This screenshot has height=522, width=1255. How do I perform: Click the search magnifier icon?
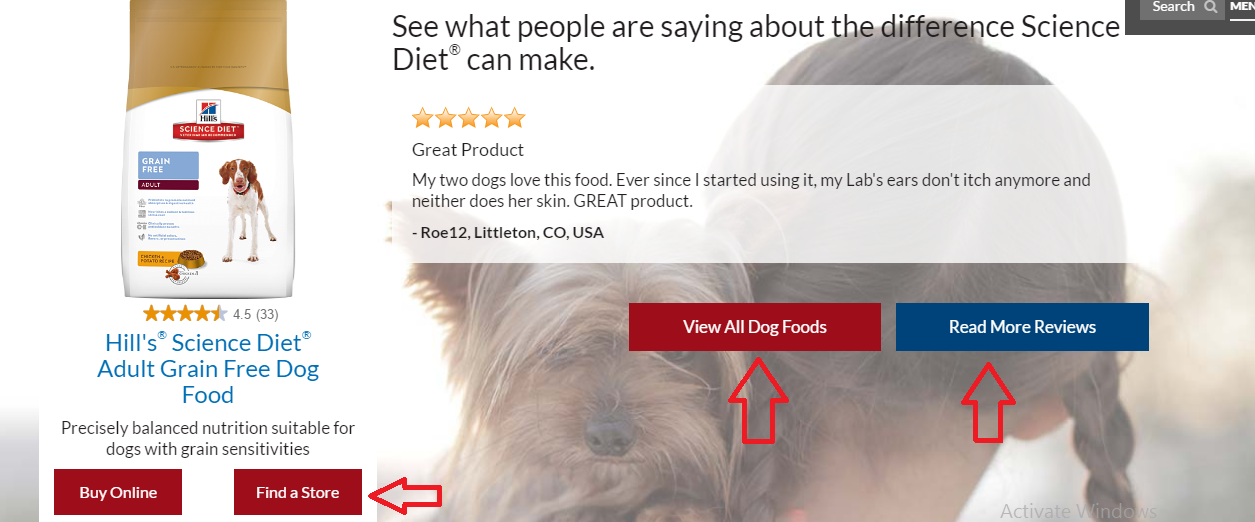point(1211,7)
